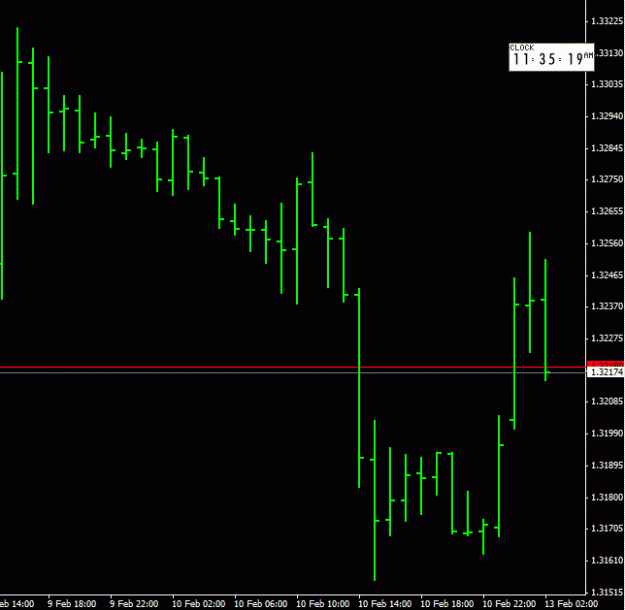
Task: Click the 1.32940 price axis label
Action: point(607,116)
